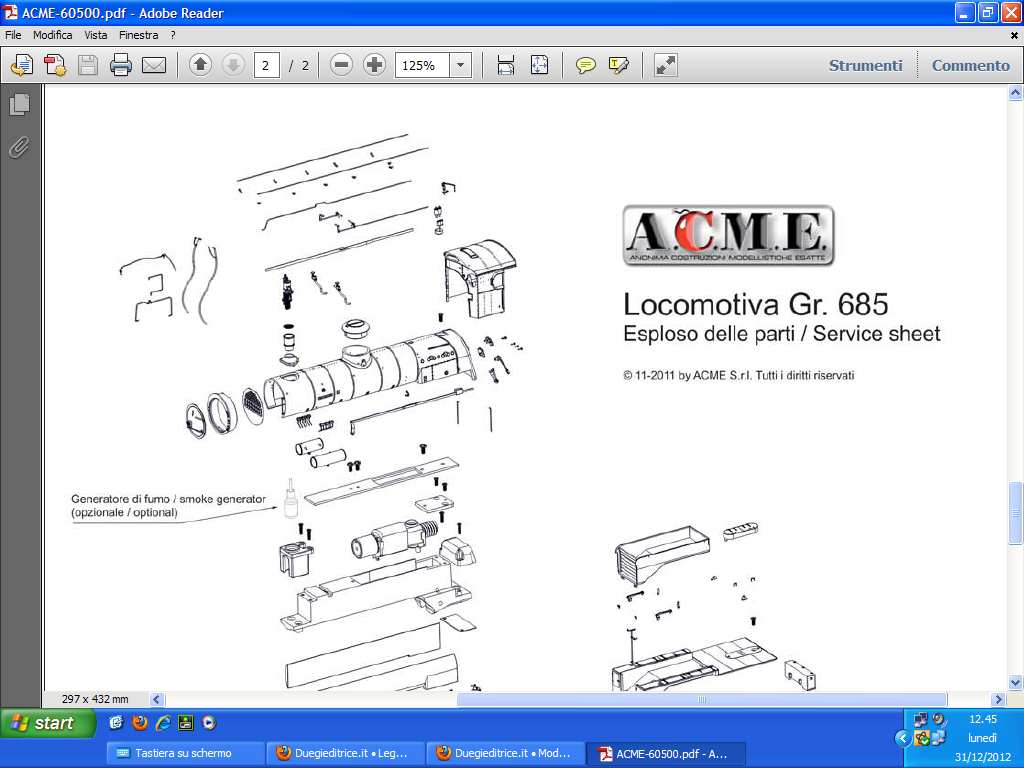Switch to Tastiera su schermo taskbar window
The width and height of the screenshot is (1024, 768).
(x=185, y=753)
